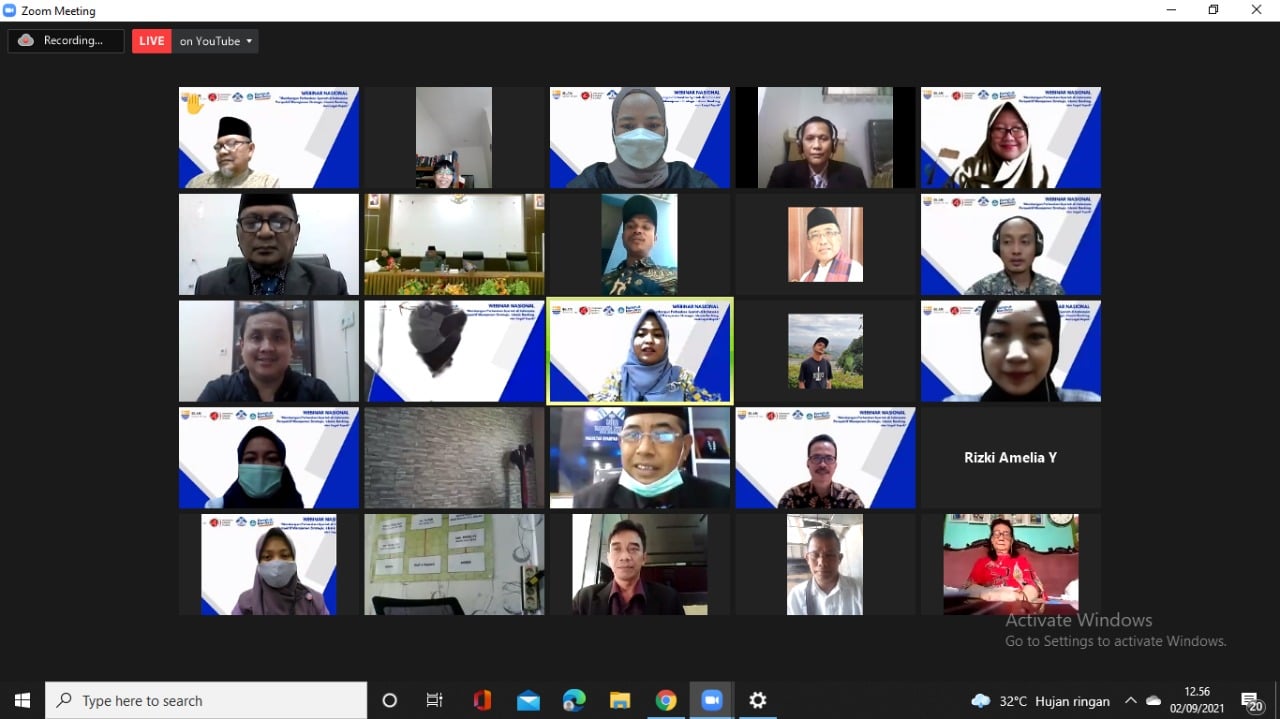Image resolution: width=1280 pixels, height=719 pixels.
Task: Open the Mail app from the taskbar
Action: click(528, 700)
